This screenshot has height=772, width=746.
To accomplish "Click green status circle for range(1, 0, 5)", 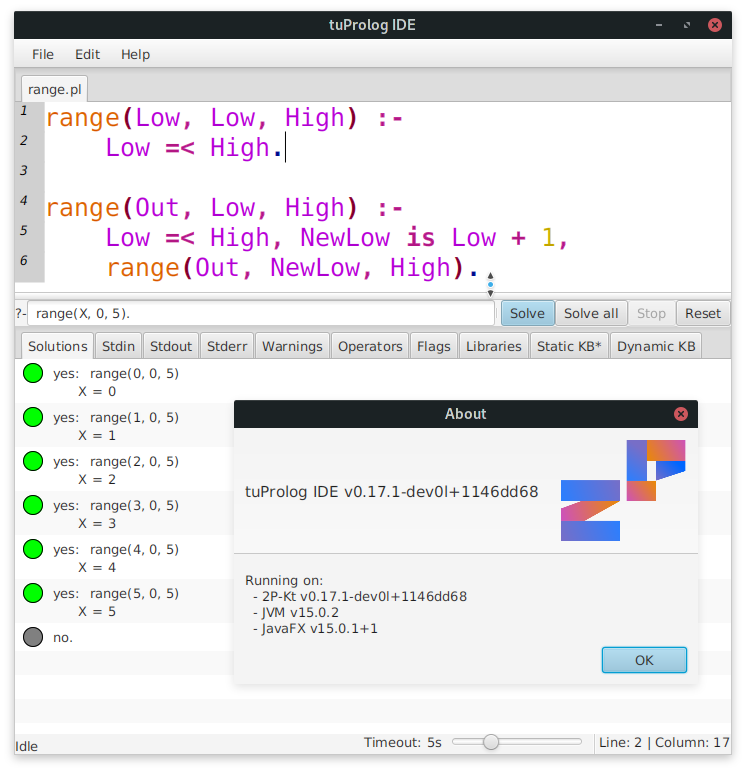I will pyautogui.click(x=33, y=417).
